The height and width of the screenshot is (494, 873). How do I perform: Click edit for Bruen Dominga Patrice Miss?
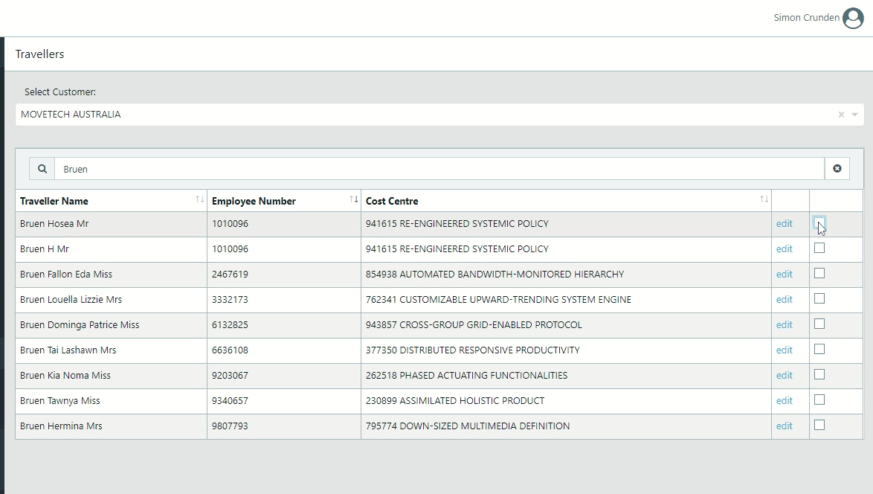click(x=784, y=324)
